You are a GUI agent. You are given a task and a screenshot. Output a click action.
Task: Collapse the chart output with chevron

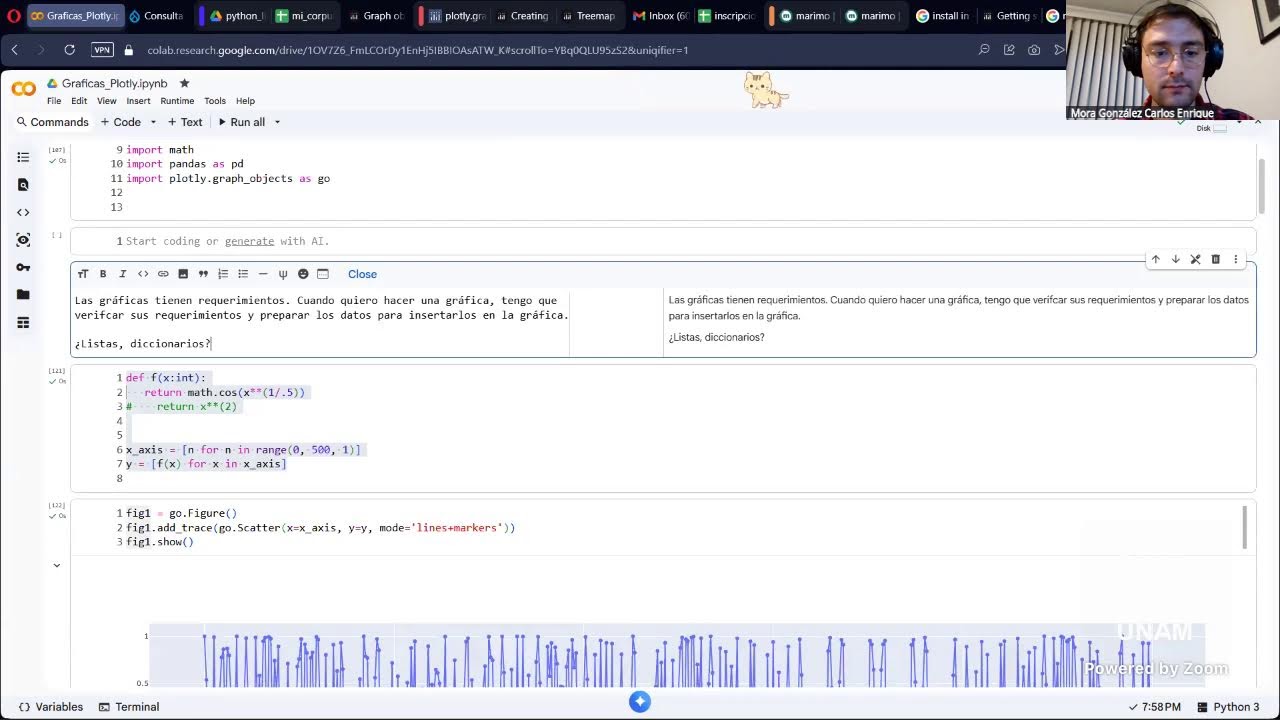57,565
